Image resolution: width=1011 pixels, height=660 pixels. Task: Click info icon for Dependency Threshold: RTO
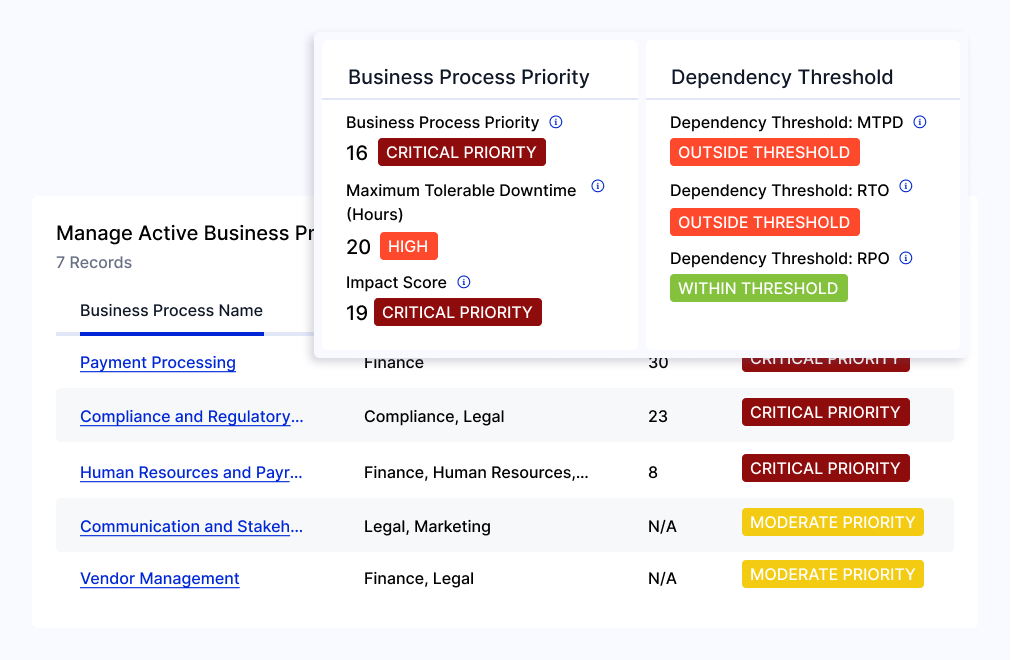pyautogui.click(x=906, y=186)
